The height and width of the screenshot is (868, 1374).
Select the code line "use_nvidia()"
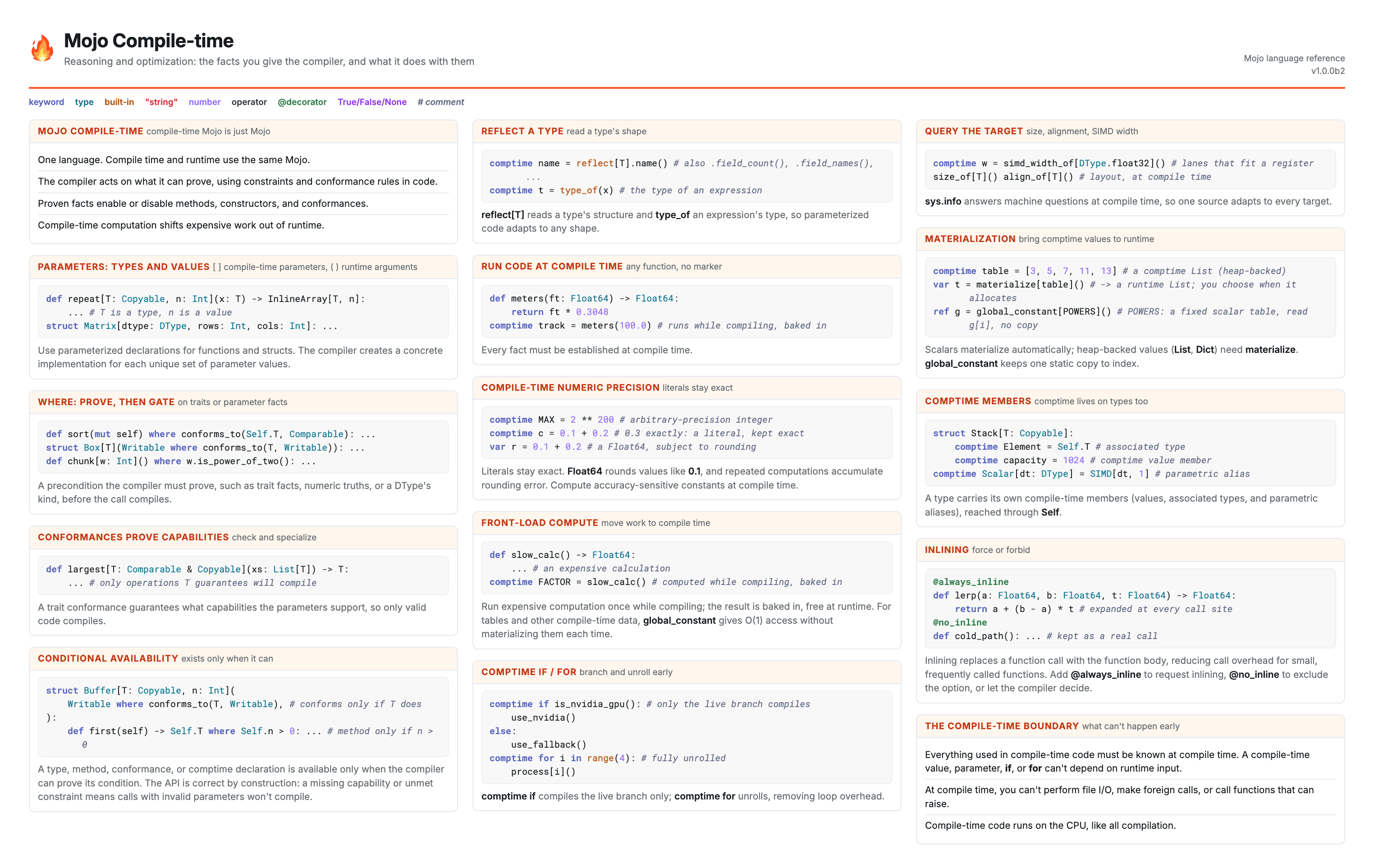543,718
